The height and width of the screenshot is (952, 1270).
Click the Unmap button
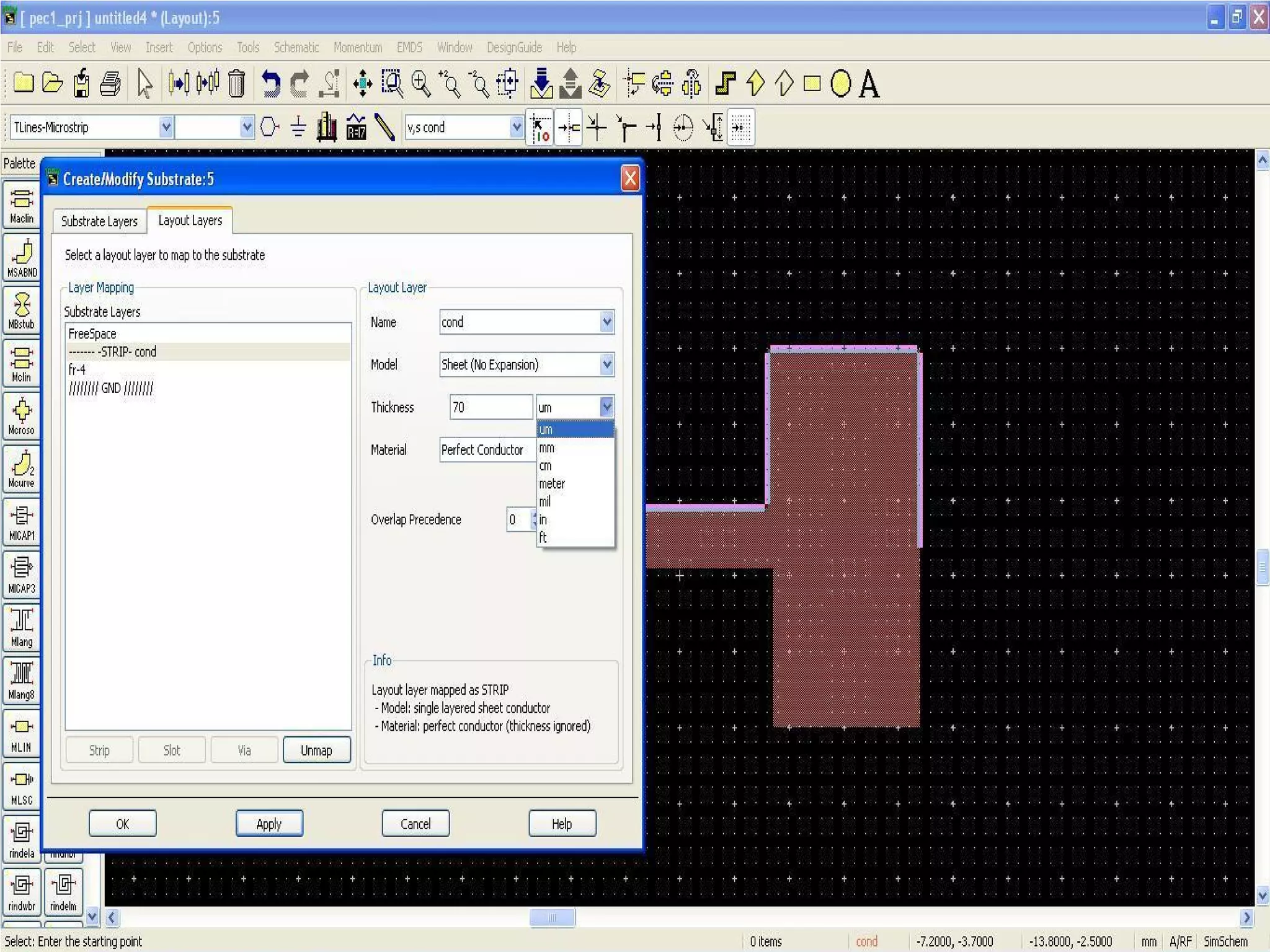coord(316,750)
